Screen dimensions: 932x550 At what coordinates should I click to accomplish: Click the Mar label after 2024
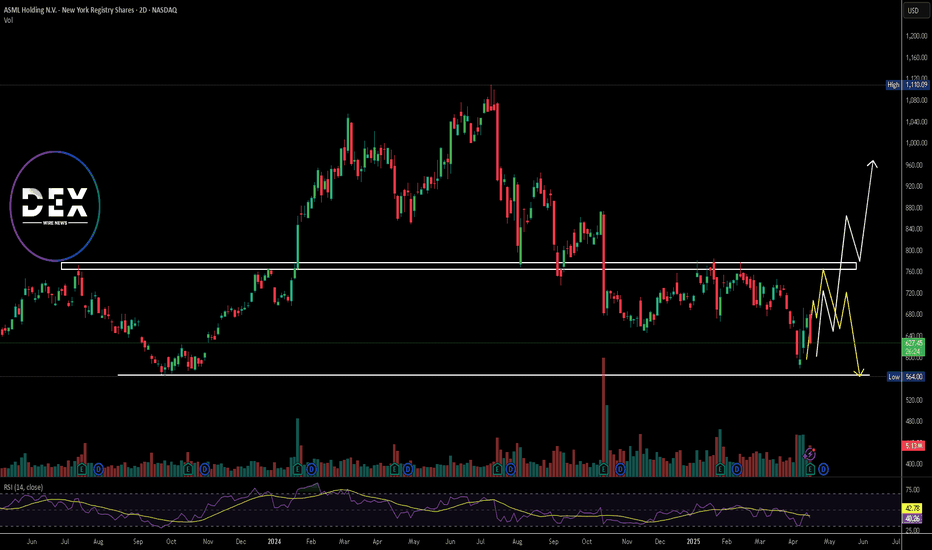(344, 542)
